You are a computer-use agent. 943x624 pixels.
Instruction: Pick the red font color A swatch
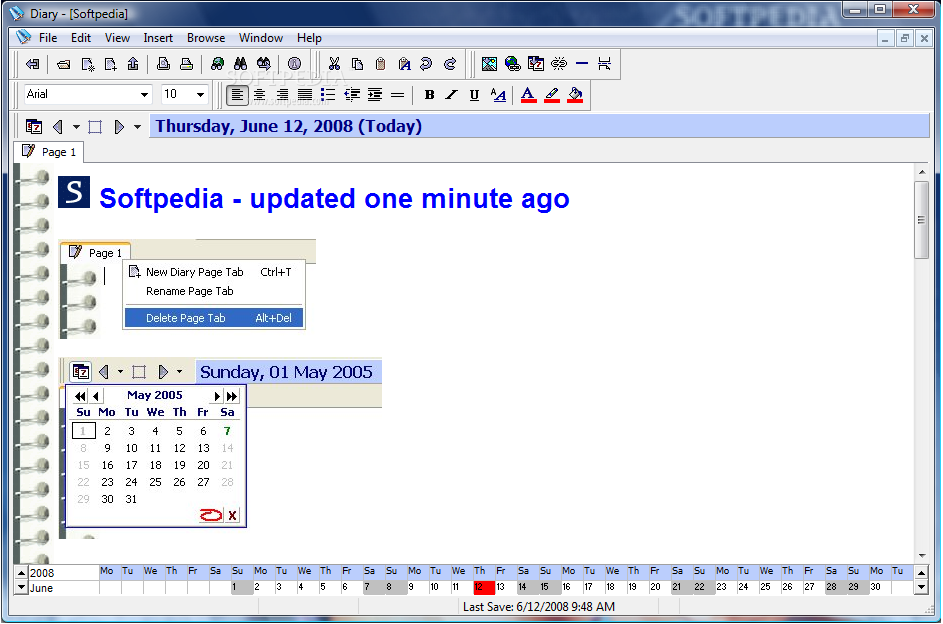[x=528, y=95]
